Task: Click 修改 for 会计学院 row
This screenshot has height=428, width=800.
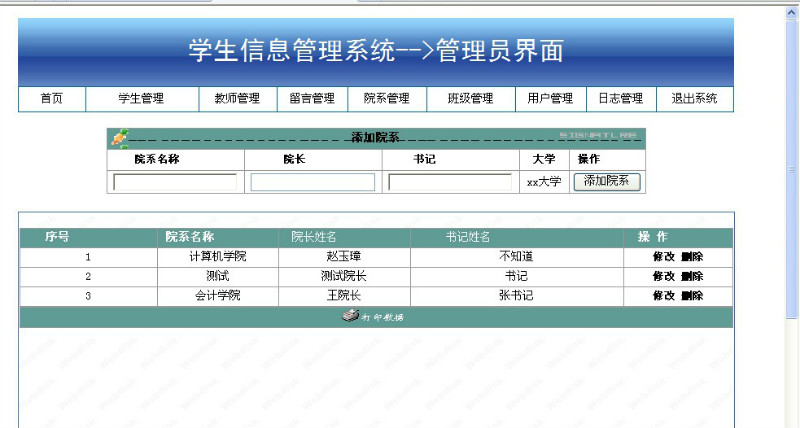Action: 664,296
